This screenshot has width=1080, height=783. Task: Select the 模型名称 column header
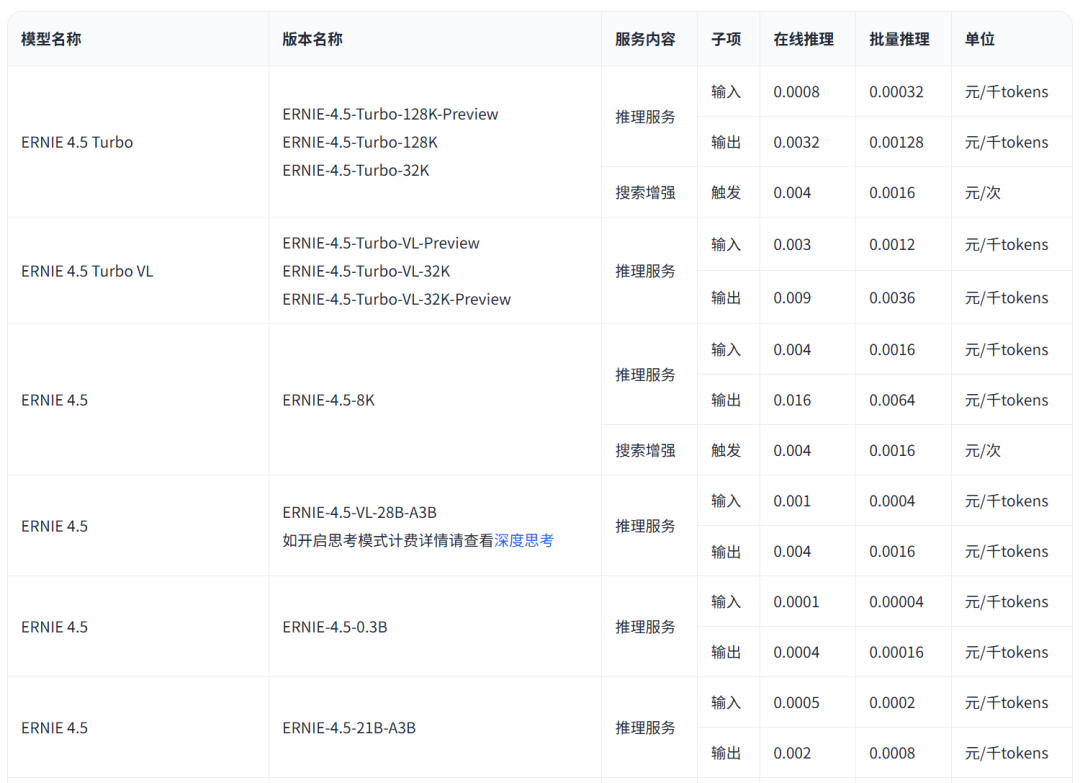pyautogui.click(x=46, y=39)
